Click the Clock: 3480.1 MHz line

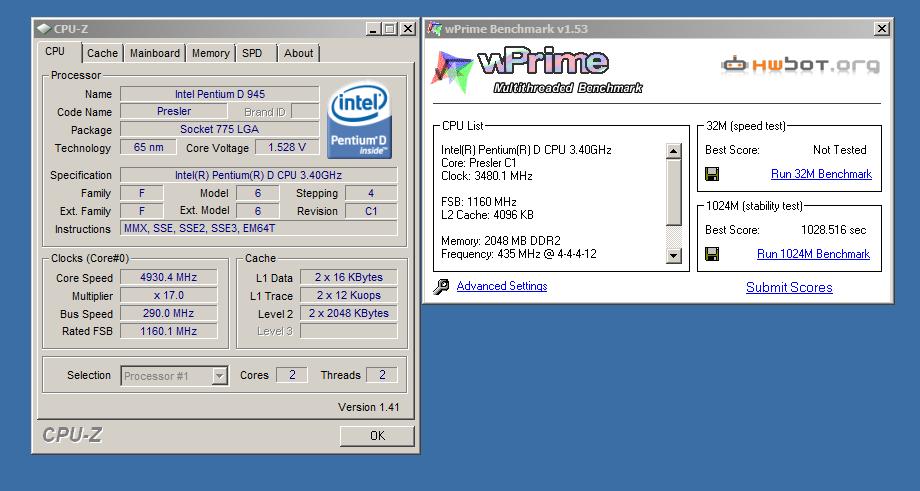[x=486, y=176]
